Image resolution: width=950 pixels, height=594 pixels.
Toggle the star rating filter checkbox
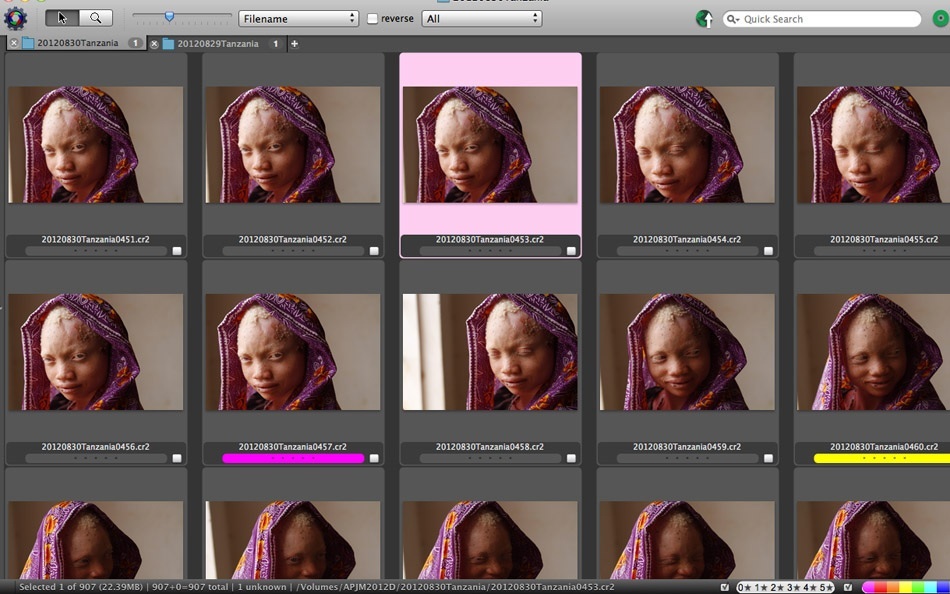click(x=725, y=587)
